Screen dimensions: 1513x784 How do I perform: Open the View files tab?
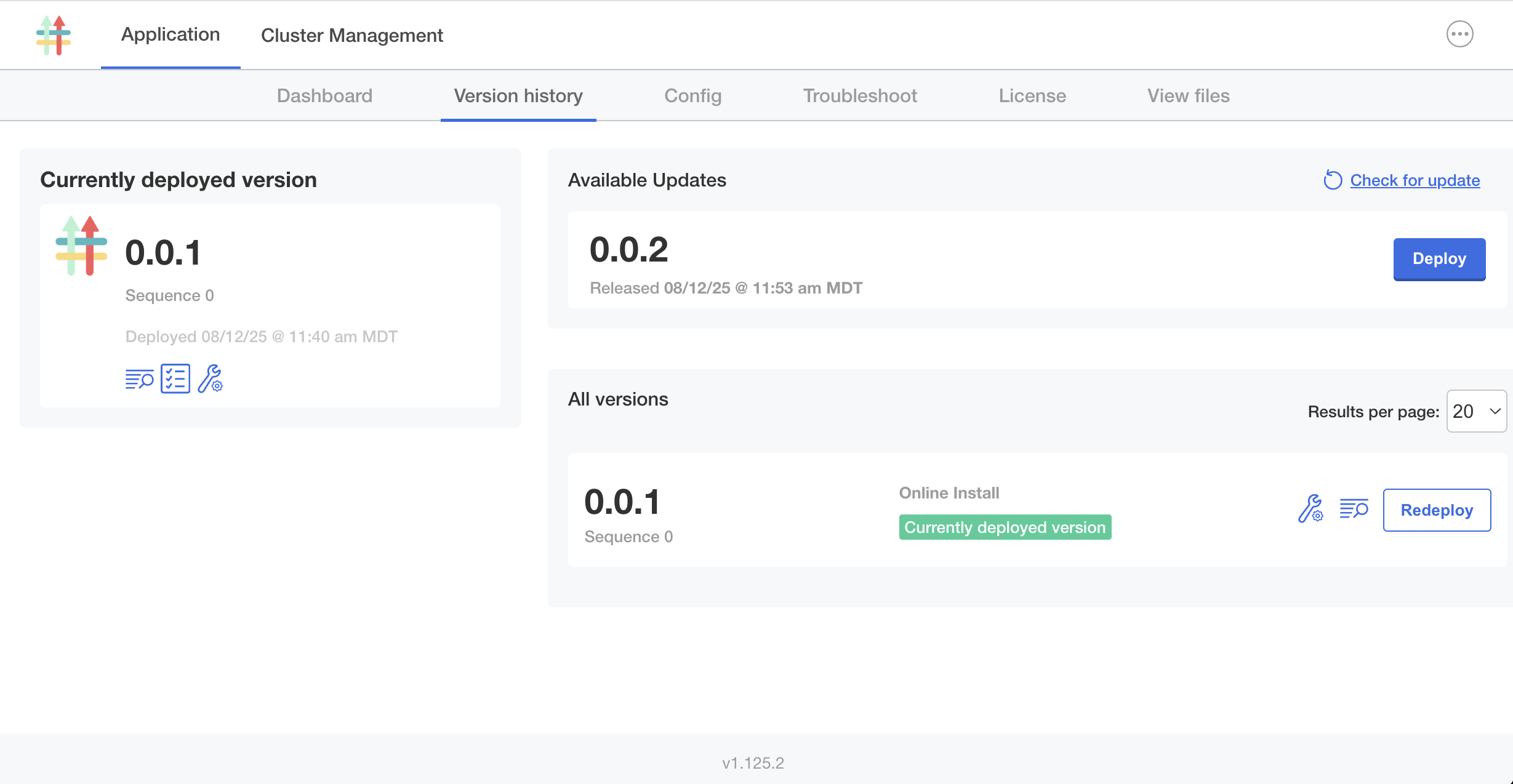click(1188, 95)
